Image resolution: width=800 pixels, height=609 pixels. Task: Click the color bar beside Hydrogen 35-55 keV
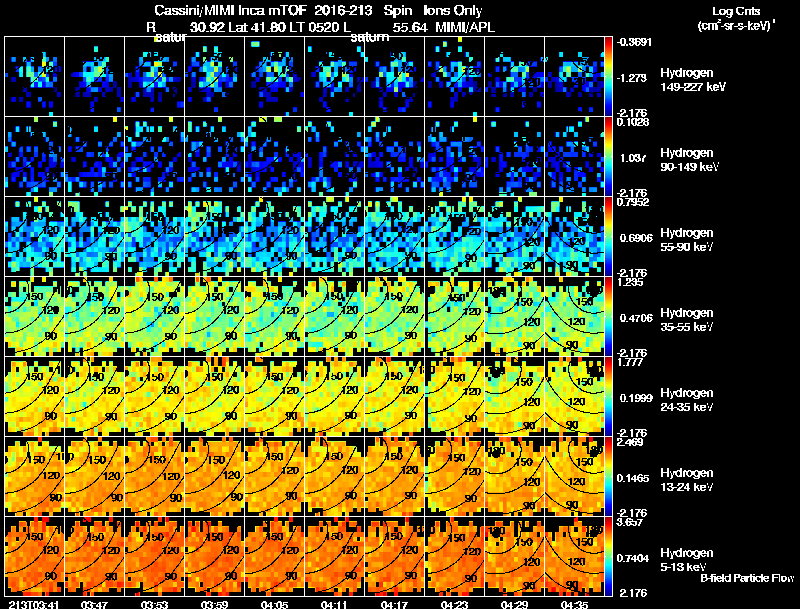(x=609, y=316)
